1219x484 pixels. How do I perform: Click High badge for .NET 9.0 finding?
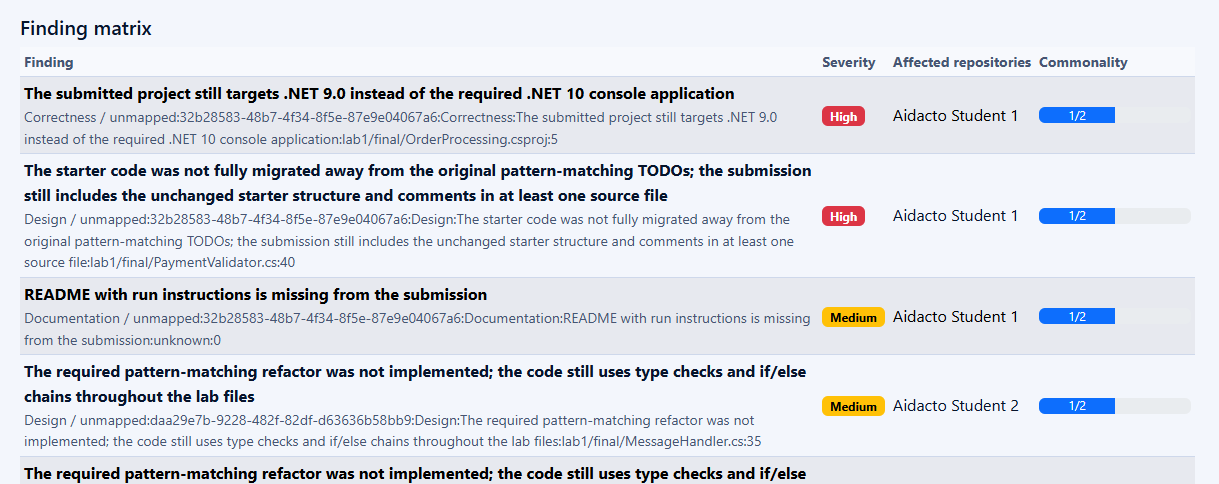pyautogui.click(x=843, y=116)
